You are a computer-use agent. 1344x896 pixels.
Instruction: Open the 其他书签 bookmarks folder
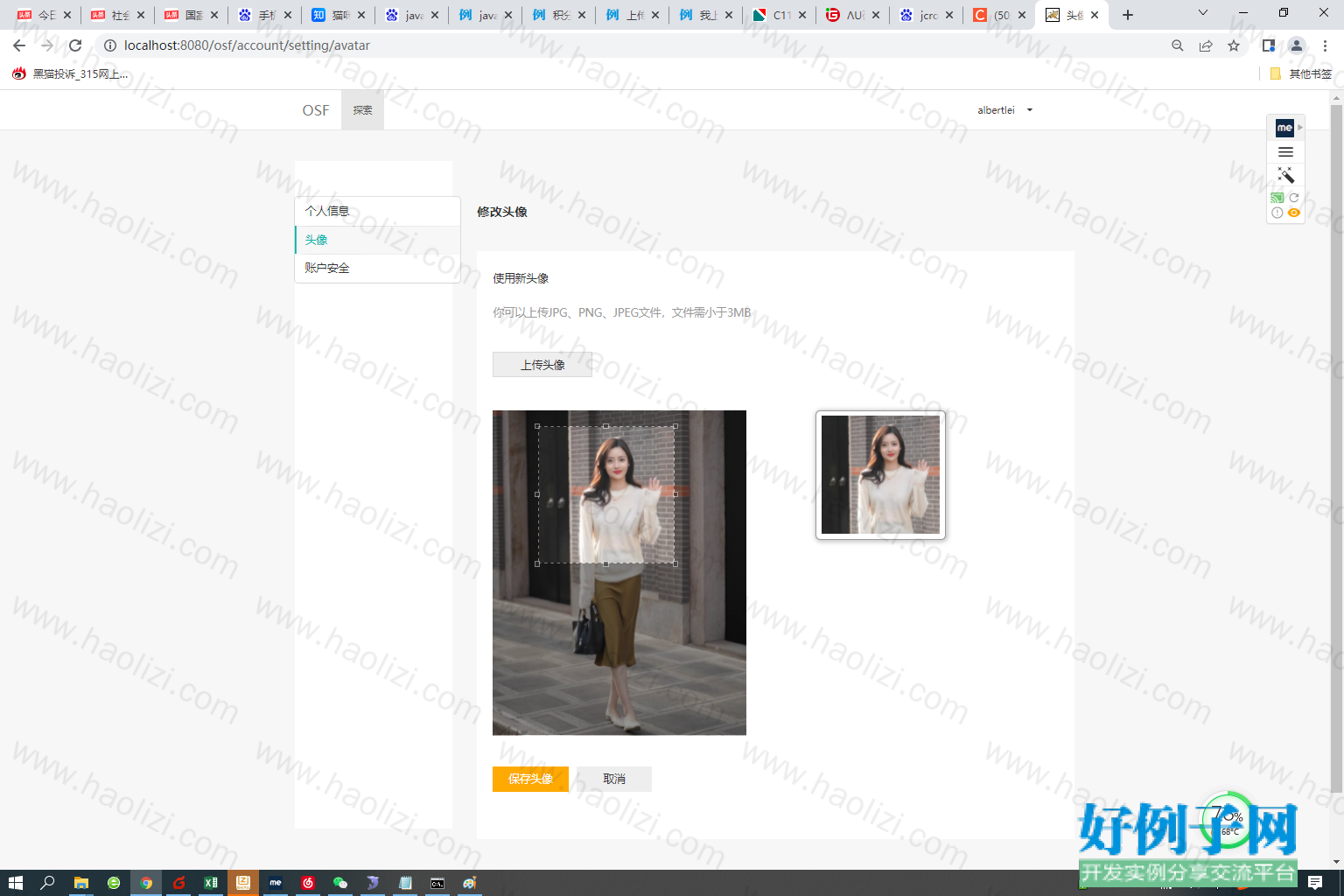click(1301, 74)
